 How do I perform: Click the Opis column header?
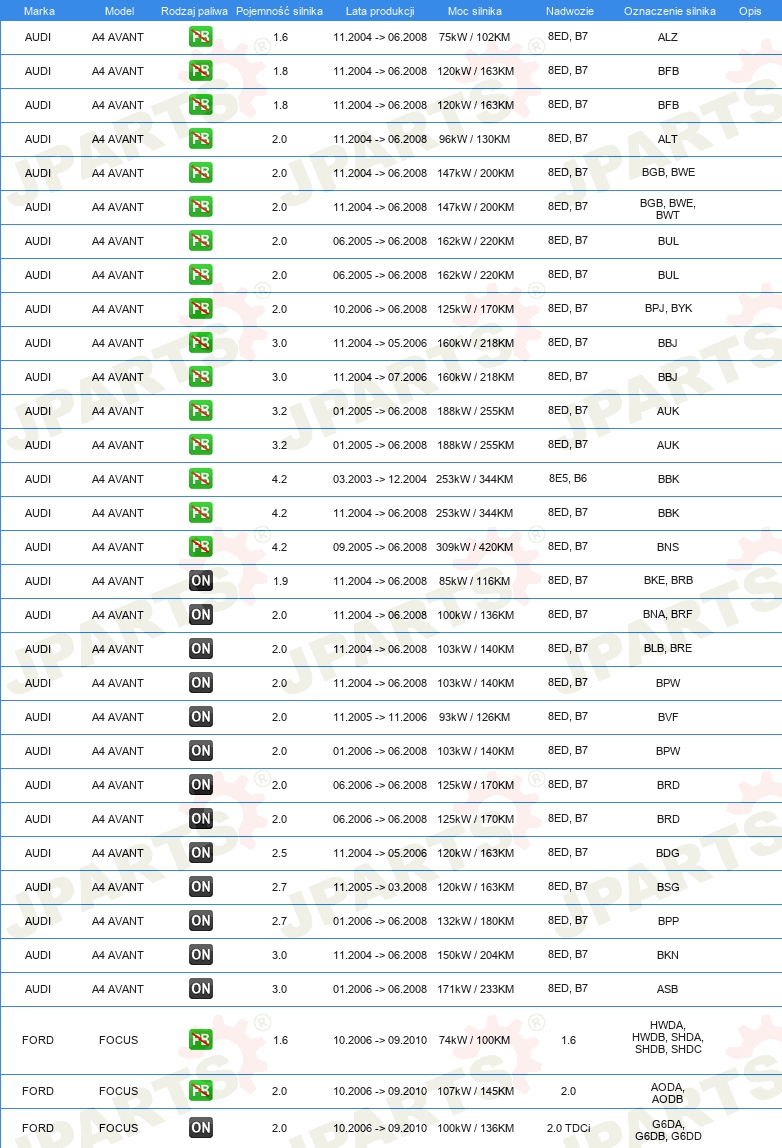[750, 11]
